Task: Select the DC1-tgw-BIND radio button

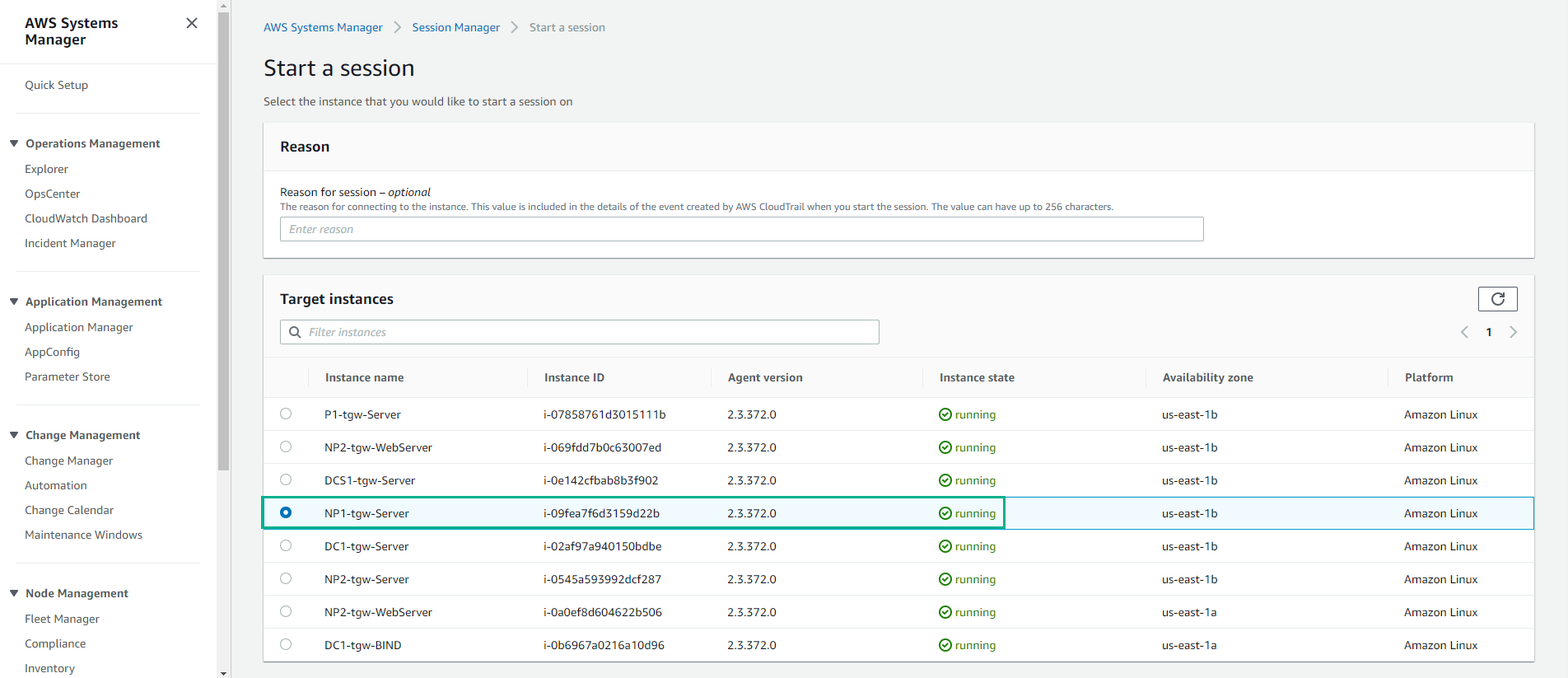Action: pyautogui.click(x=286, y=644)
